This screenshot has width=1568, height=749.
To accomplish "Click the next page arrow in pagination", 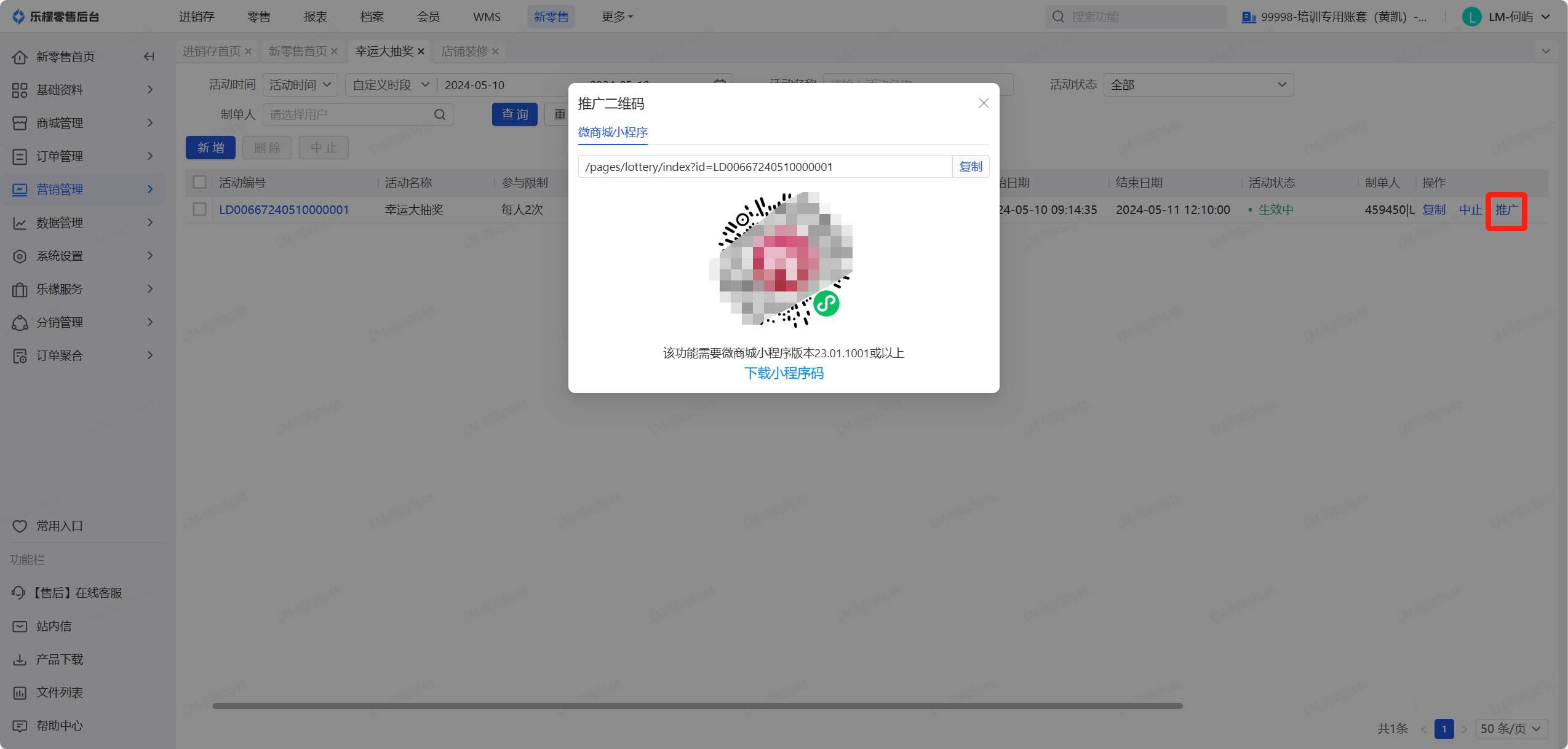I will [x=1464, y=729].
